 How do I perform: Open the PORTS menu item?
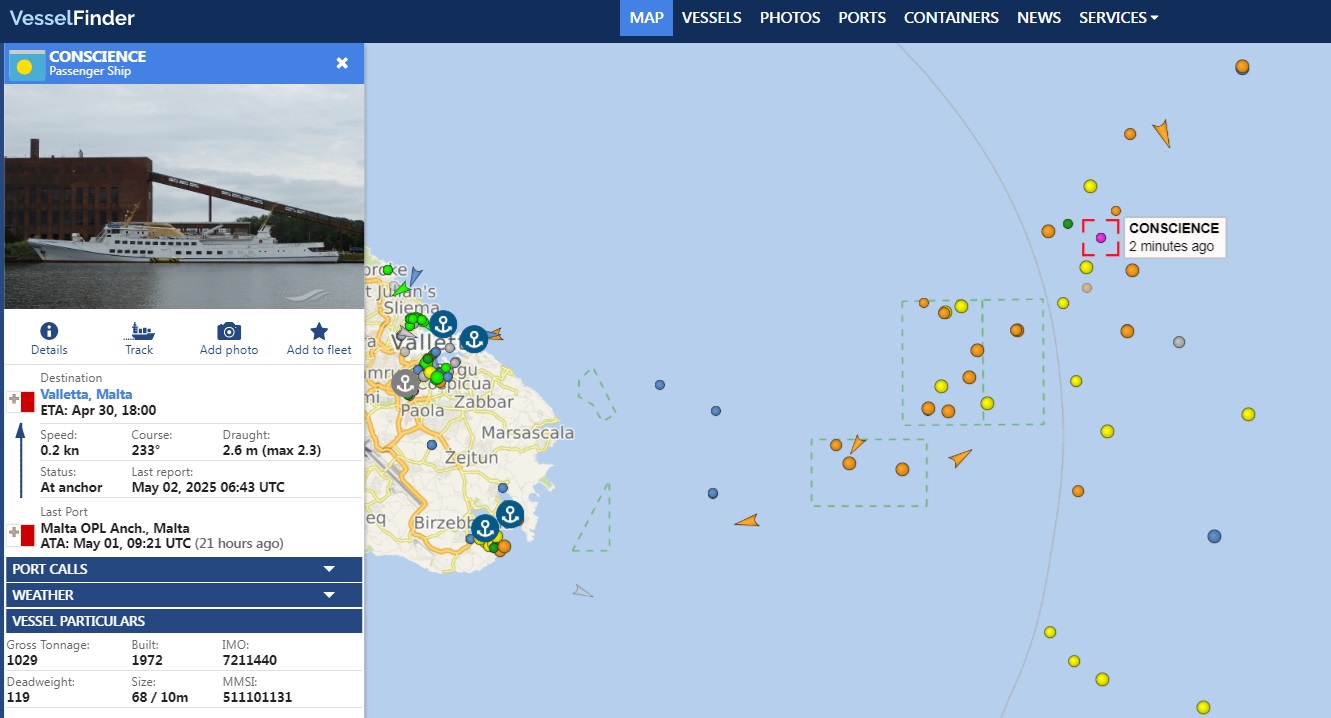pos(862,18)
